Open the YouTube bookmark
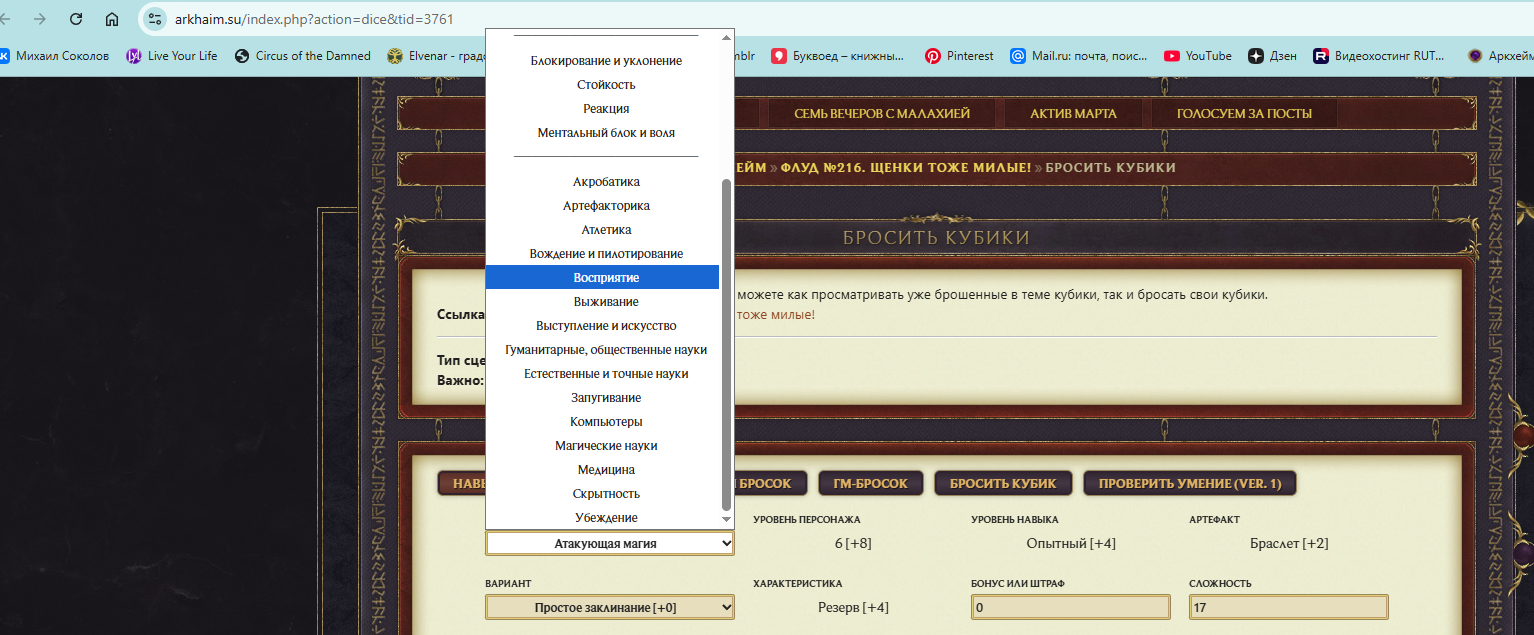 [1198, 56]
